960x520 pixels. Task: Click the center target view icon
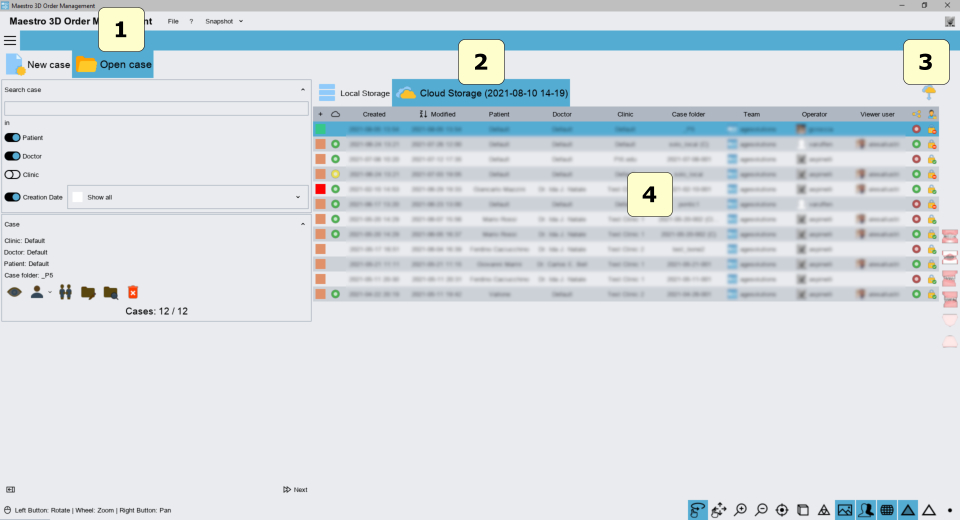(x=782, y=510)
